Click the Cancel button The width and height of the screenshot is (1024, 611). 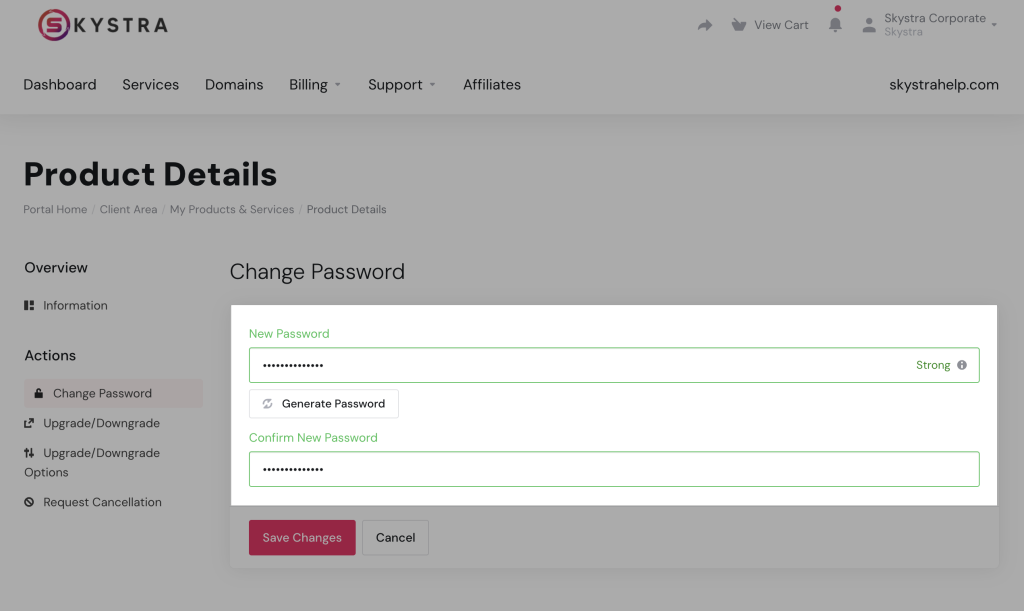coord(395,538)
